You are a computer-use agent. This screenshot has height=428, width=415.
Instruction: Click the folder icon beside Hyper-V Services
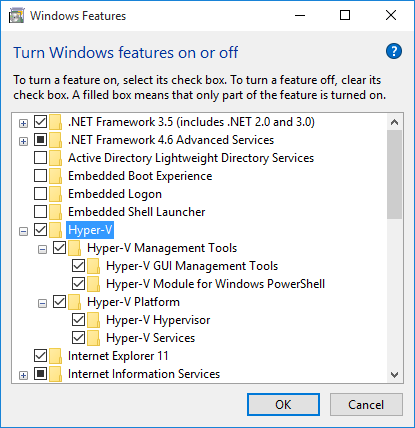pyautogui.click(x=94, y=338)
